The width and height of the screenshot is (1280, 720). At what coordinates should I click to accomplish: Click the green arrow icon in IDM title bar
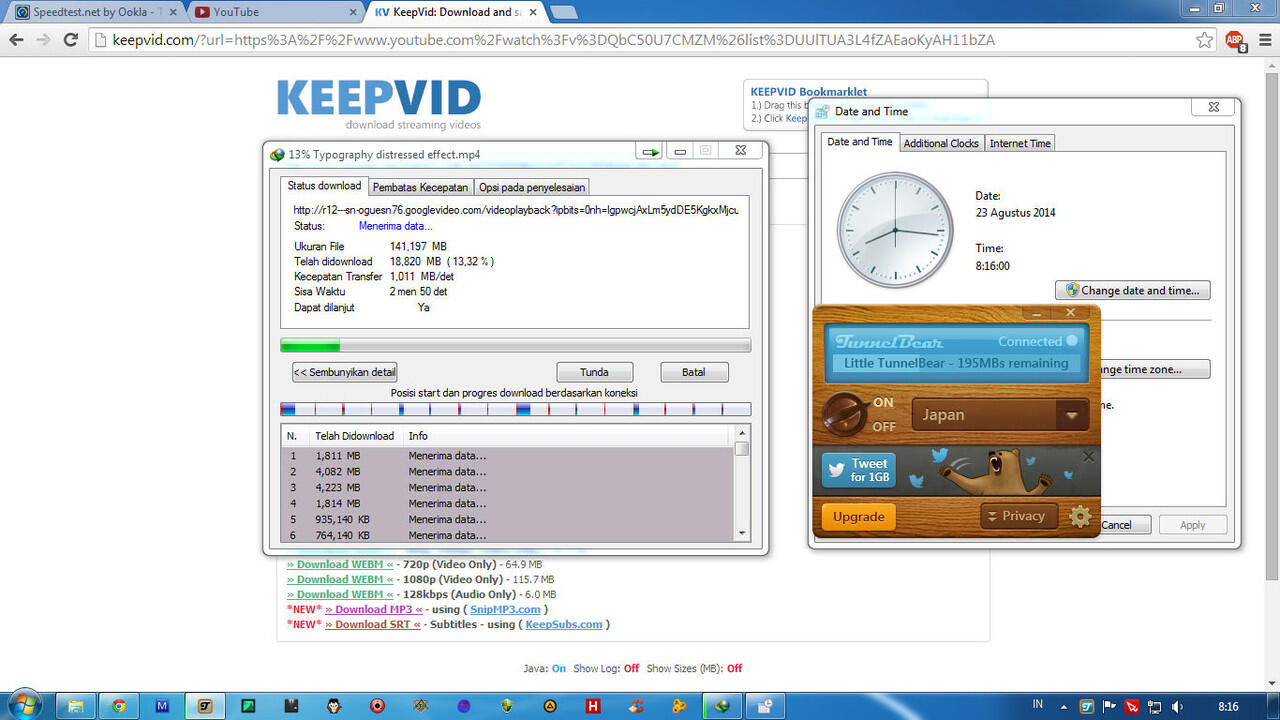650,152
